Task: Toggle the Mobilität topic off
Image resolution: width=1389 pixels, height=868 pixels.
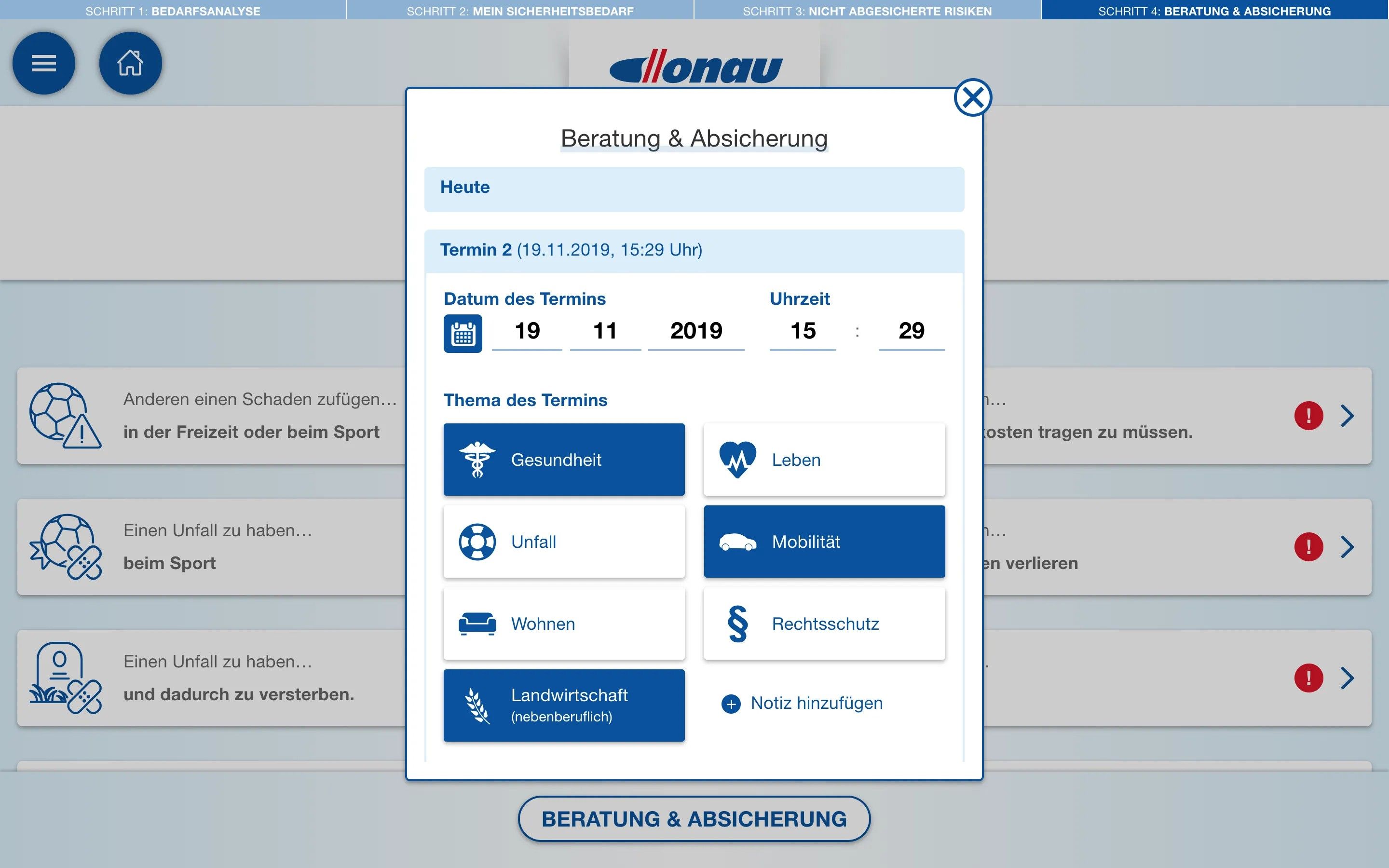Action: point(824,542)
